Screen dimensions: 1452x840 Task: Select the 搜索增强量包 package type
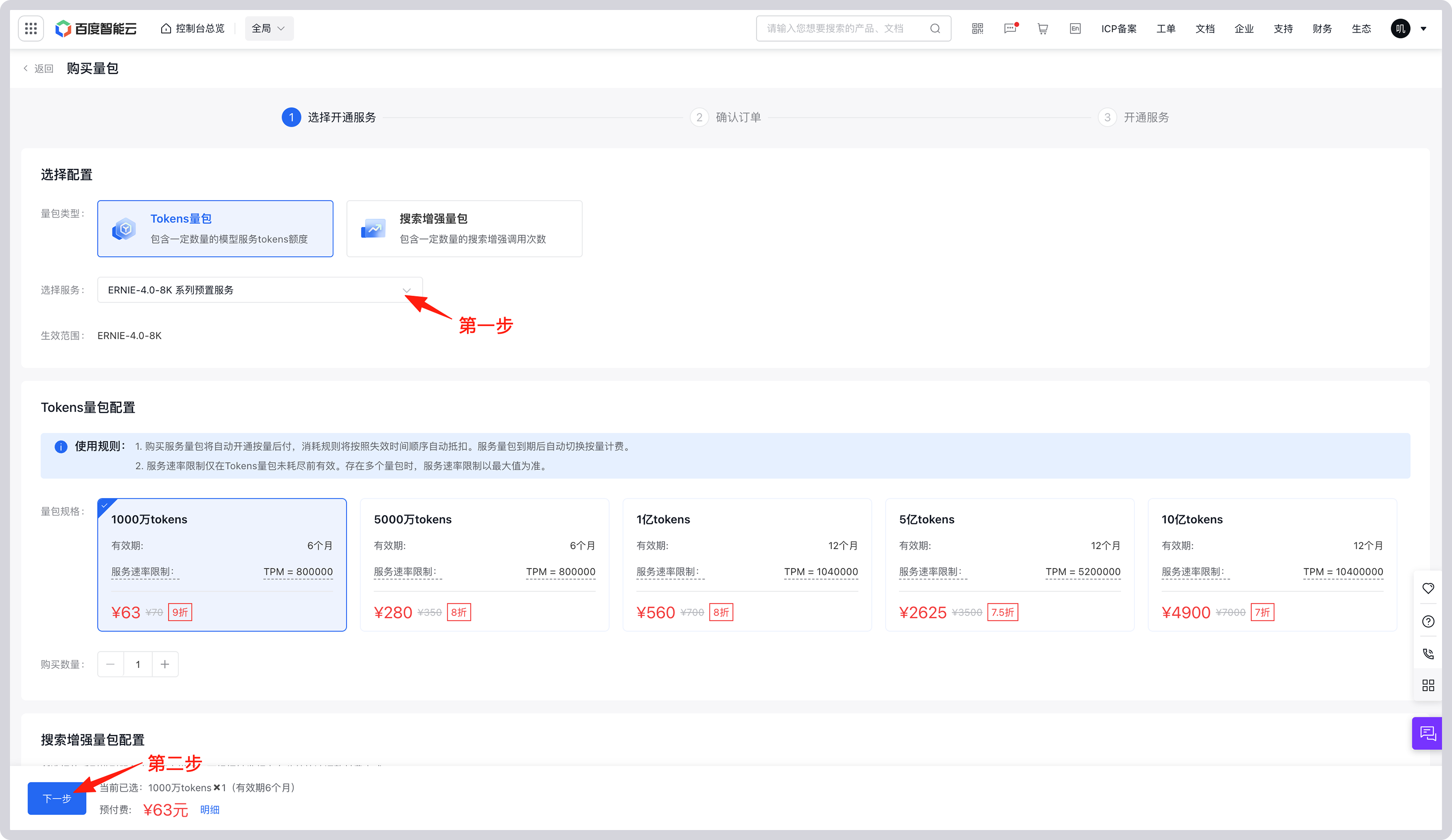(464, 229)
